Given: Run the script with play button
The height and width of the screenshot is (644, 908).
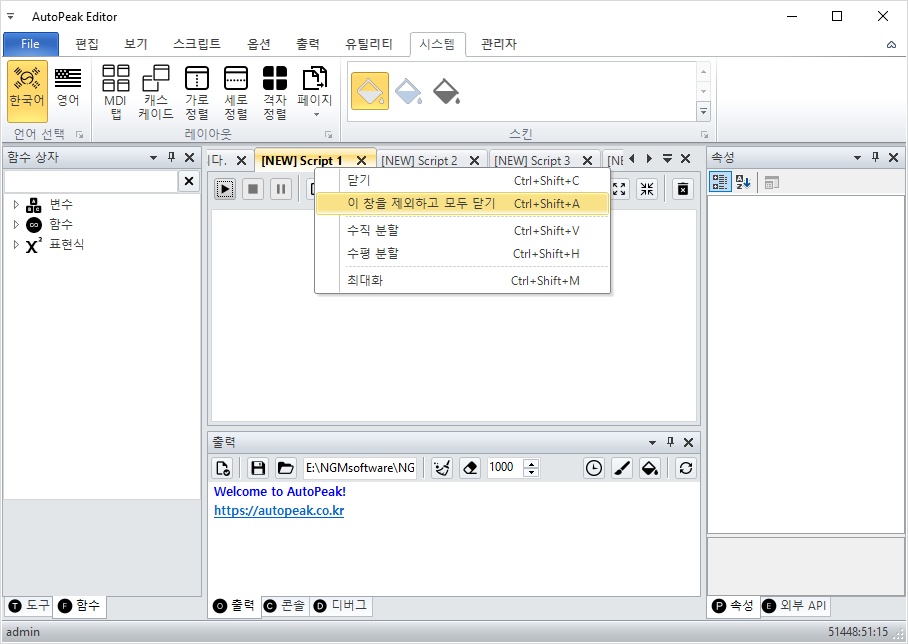Looking at the screenshot, I should (x=225, y=189).
